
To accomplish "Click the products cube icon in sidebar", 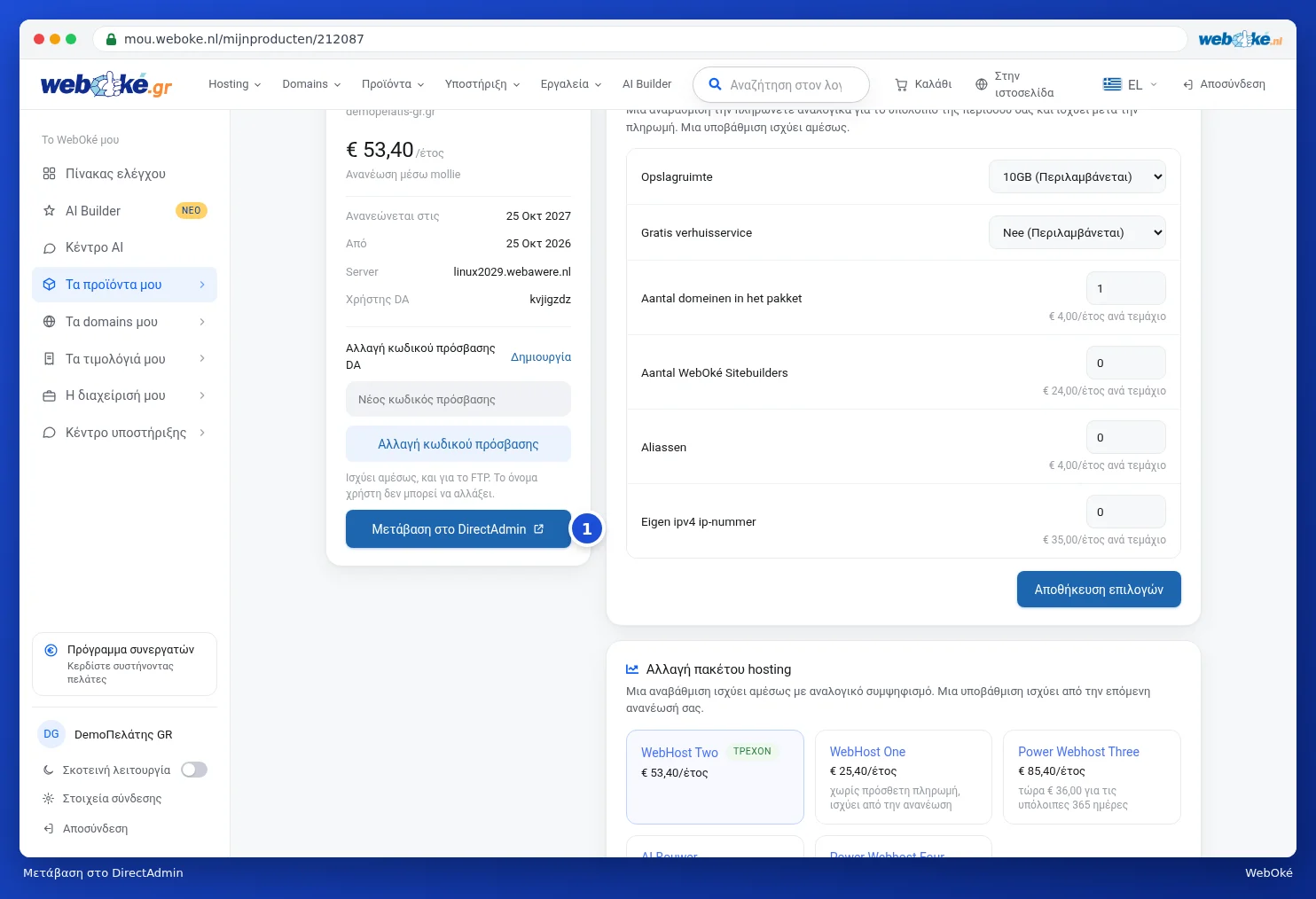I will 50,285.
